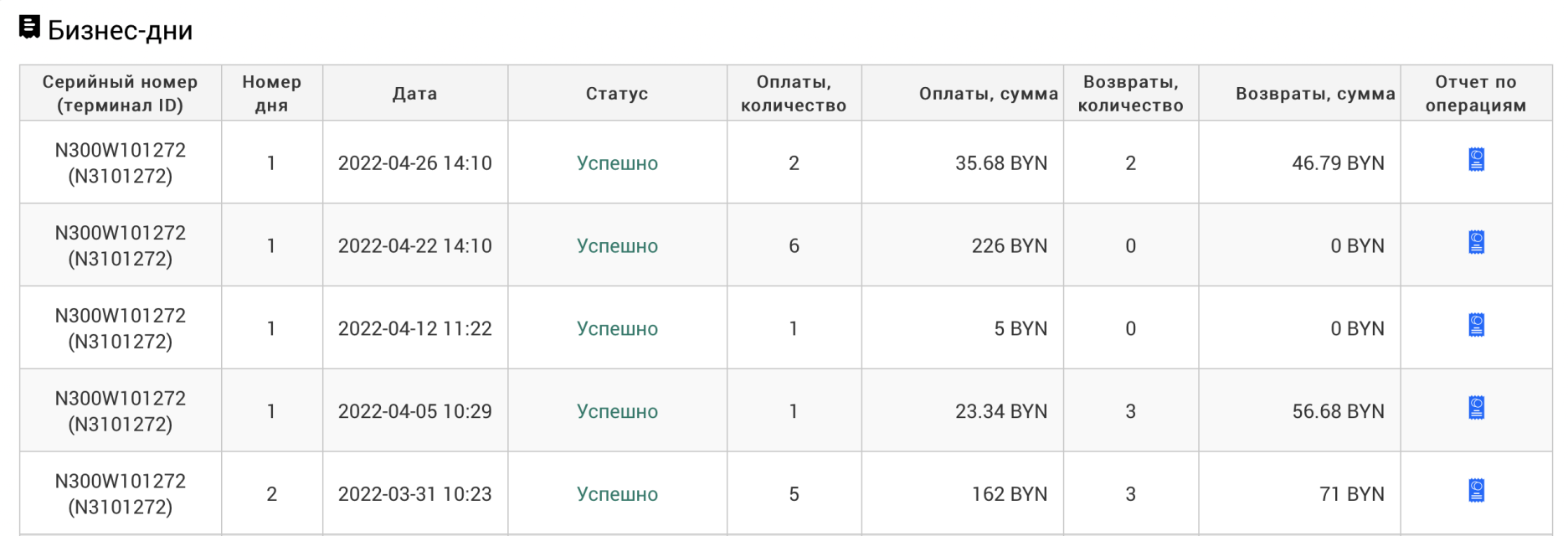This screenshot has width=1568, height=536.
Task: Open operations report for 2022-04-22 business day
Action: (1476, 243)
